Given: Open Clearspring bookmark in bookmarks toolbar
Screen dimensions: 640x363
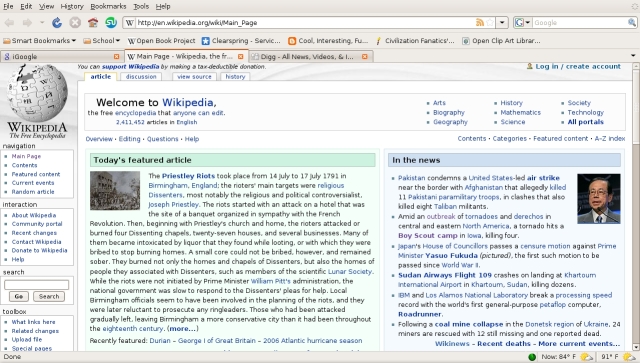Looking at the screenshot, I should pos(241,41).
